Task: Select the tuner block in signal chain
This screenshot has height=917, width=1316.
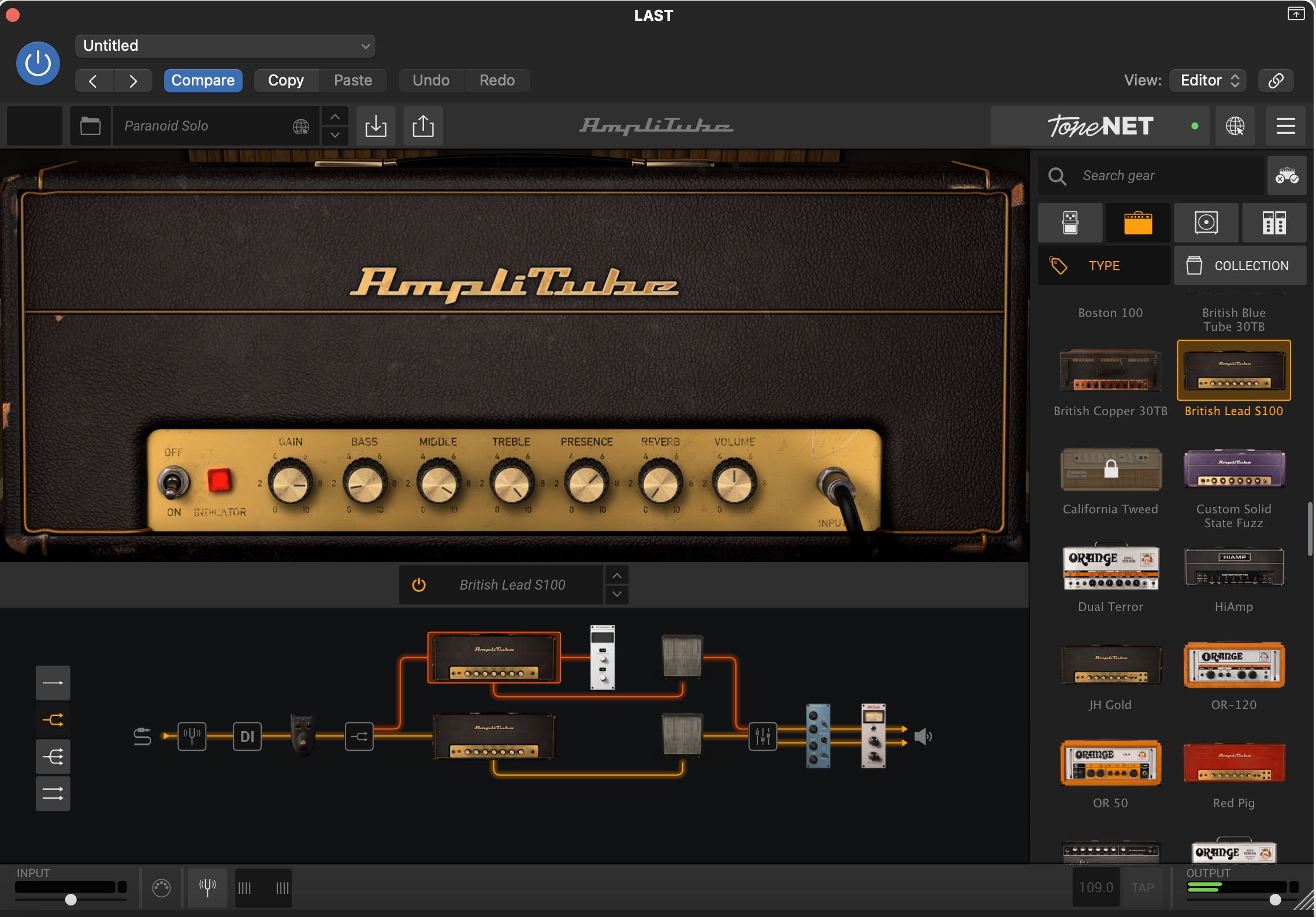Action: [x=192, y=736]
